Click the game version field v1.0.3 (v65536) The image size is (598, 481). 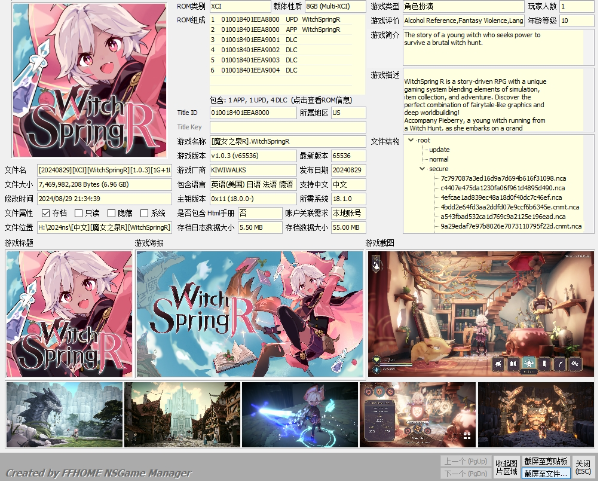point(253,156)
